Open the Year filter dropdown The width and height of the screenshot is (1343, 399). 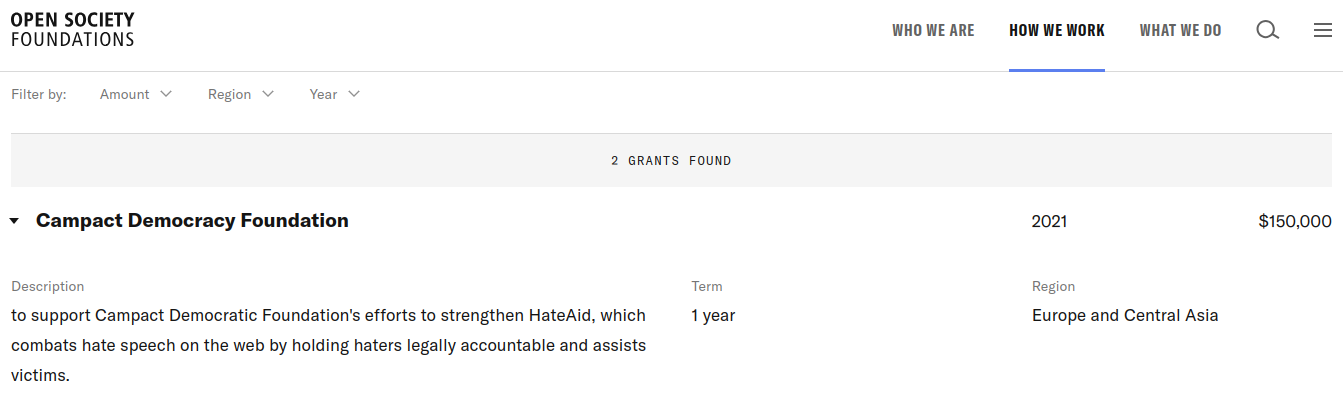tap(335, 94)
